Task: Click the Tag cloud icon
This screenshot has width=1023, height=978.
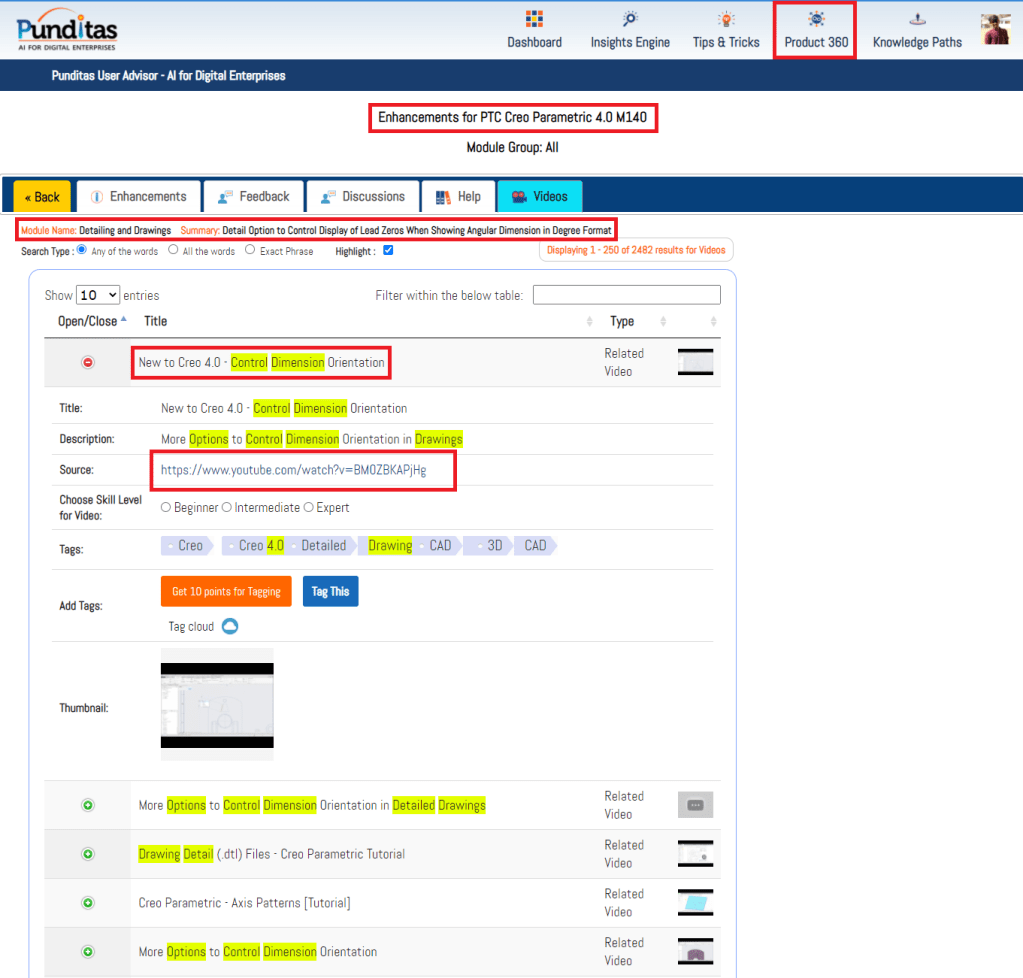Action: pyautogui.click(x=230, y=627)
